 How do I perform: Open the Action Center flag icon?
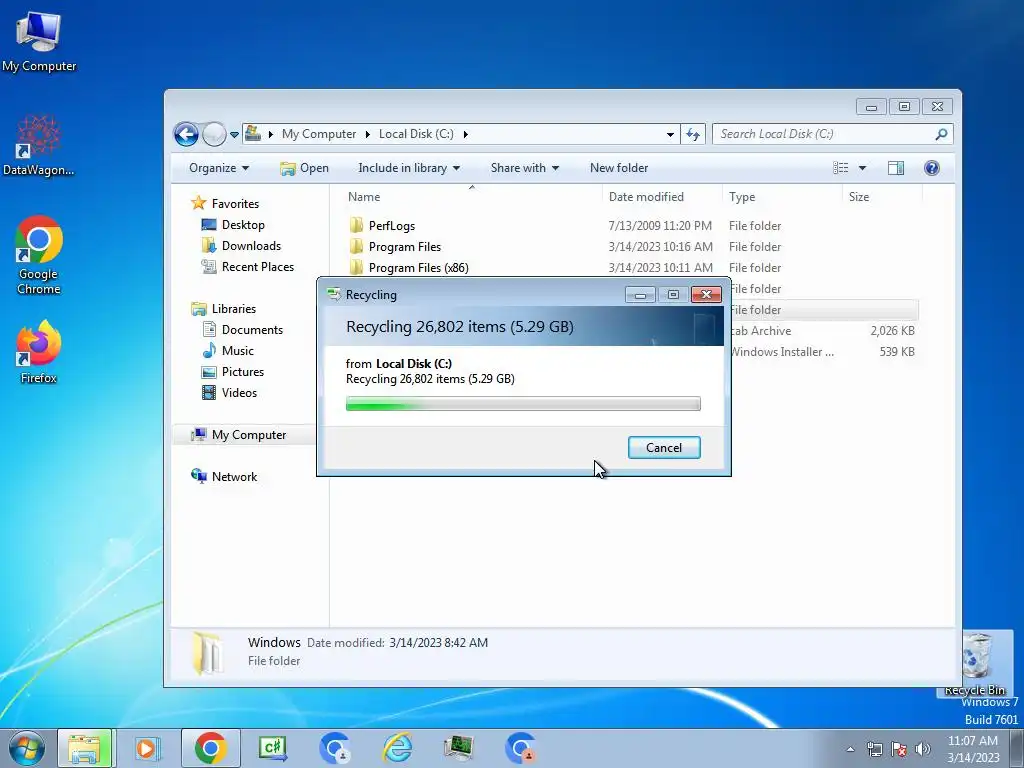(x=899, y=749)
